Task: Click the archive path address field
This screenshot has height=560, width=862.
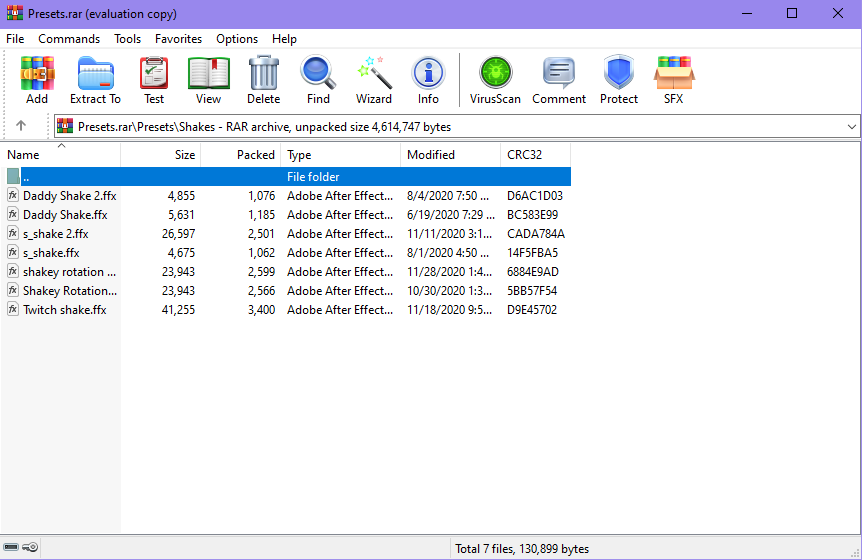Action: pos(457,127)
